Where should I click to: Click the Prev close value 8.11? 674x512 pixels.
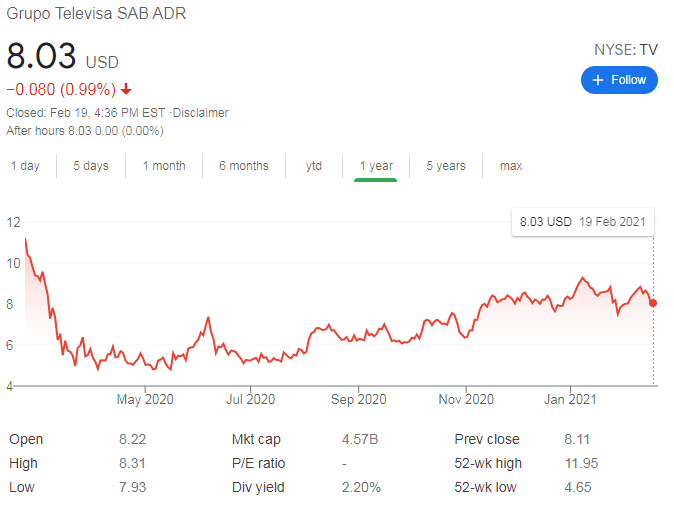coord(577,439)
